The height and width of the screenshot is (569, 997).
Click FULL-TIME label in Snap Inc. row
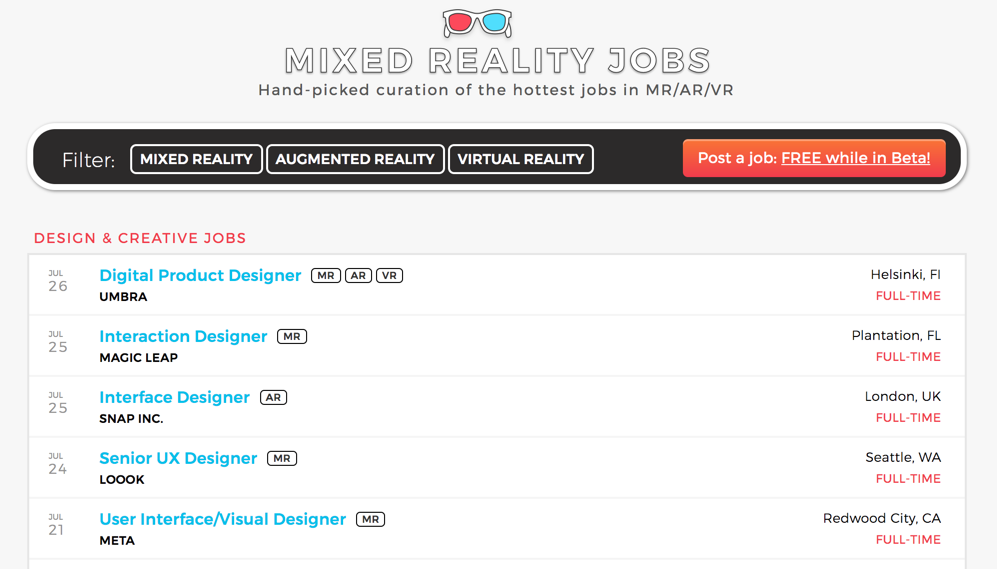(x=908, y=418)
